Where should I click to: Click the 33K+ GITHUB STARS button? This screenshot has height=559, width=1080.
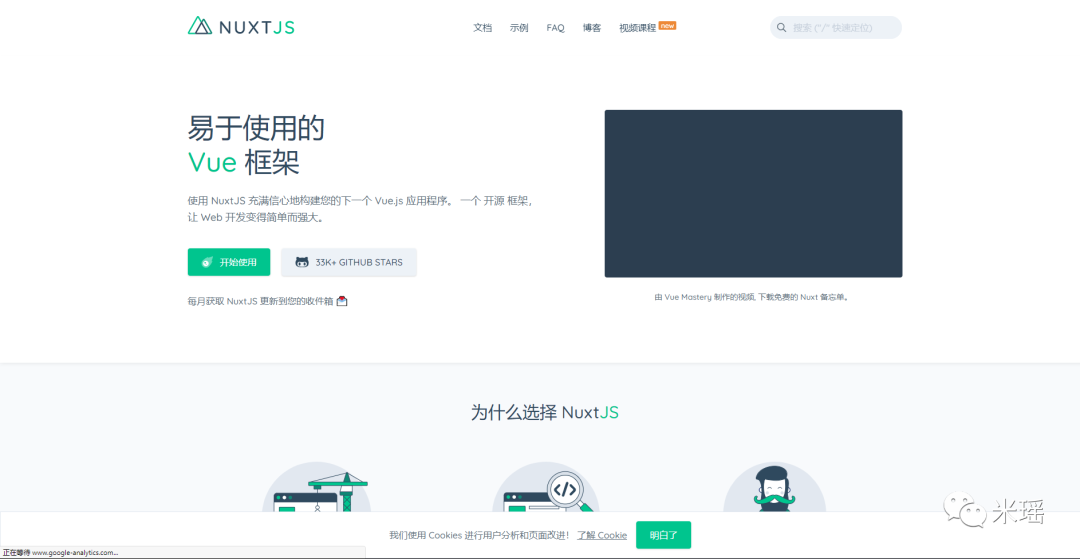tap(349, 262)
